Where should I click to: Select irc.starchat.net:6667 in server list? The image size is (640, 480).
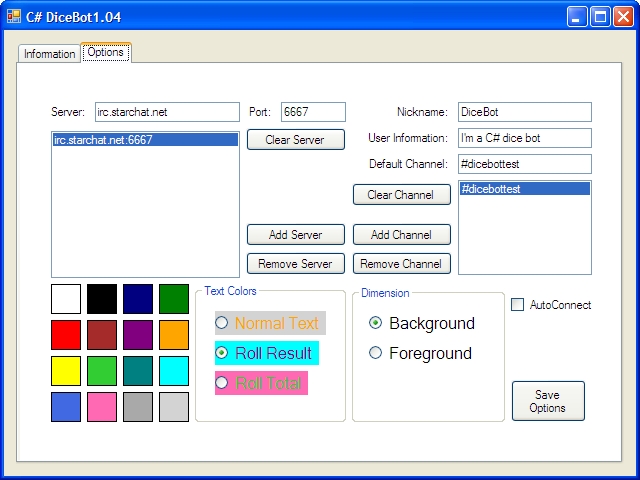145,141
